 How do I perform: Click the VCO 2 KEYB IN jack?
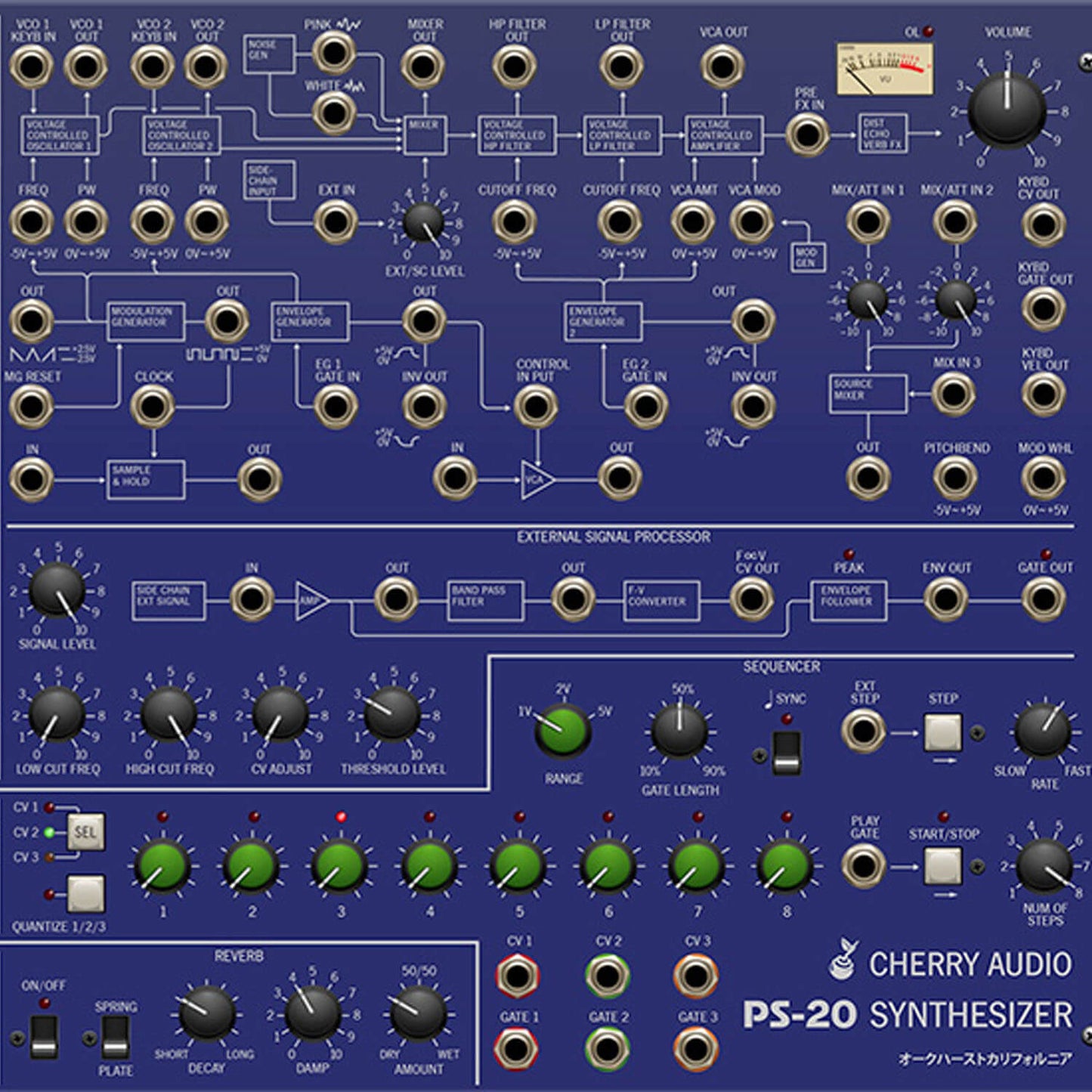pos(153,67)
